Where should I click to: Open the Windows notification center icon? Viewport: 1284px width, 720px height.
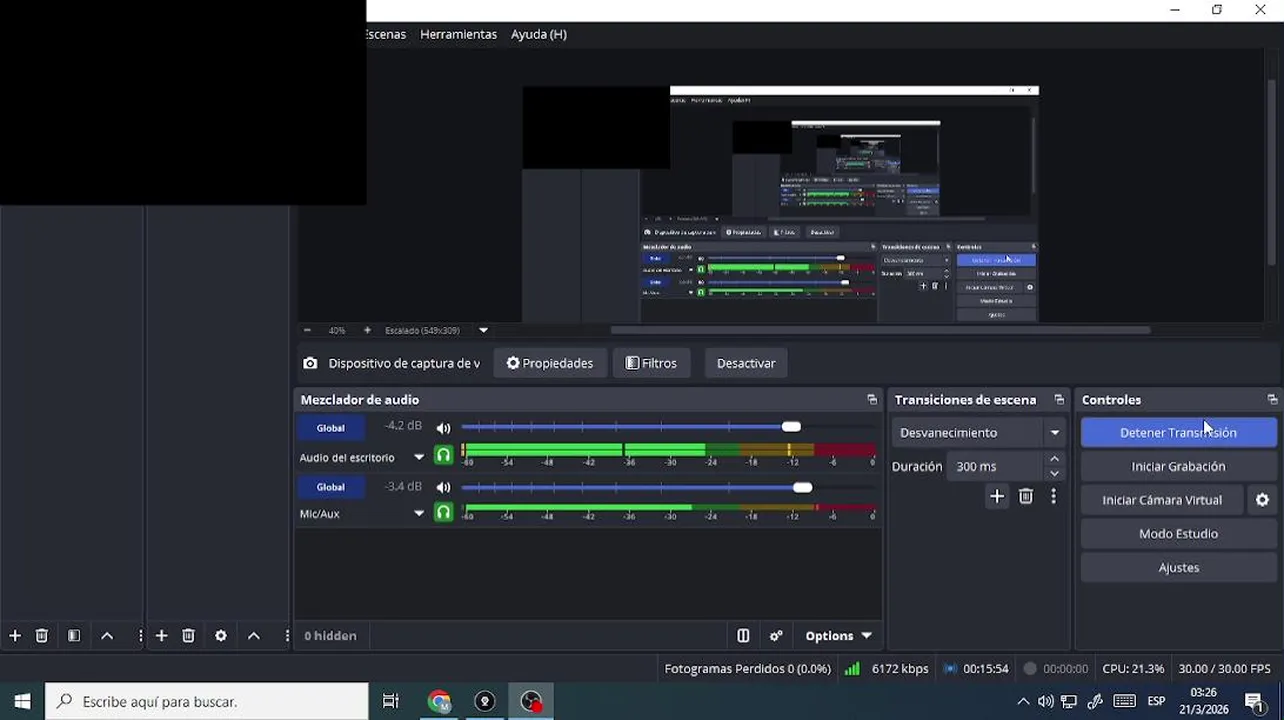pyautogui.click(x=1254, y=702)
